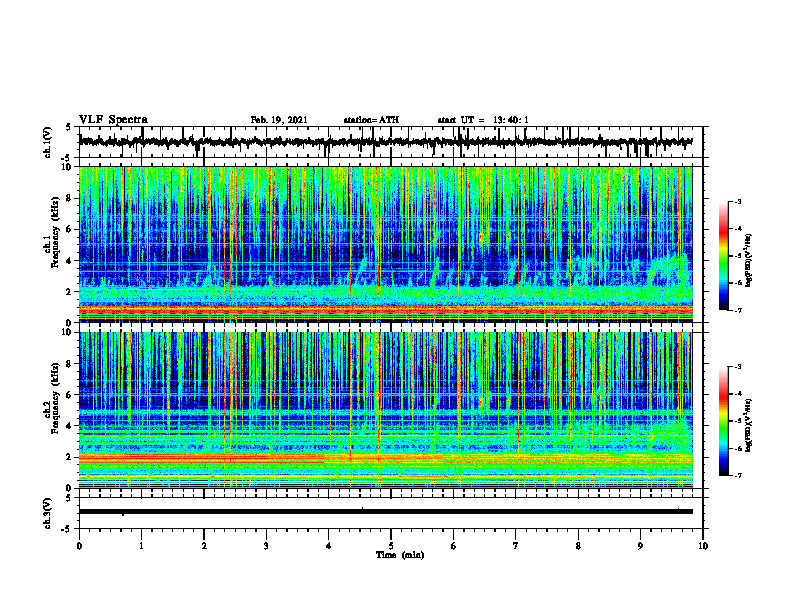Click the "5" tick on ch.1(V) axis
This screenshot has width=792, height=612.
tap(68, 127)
